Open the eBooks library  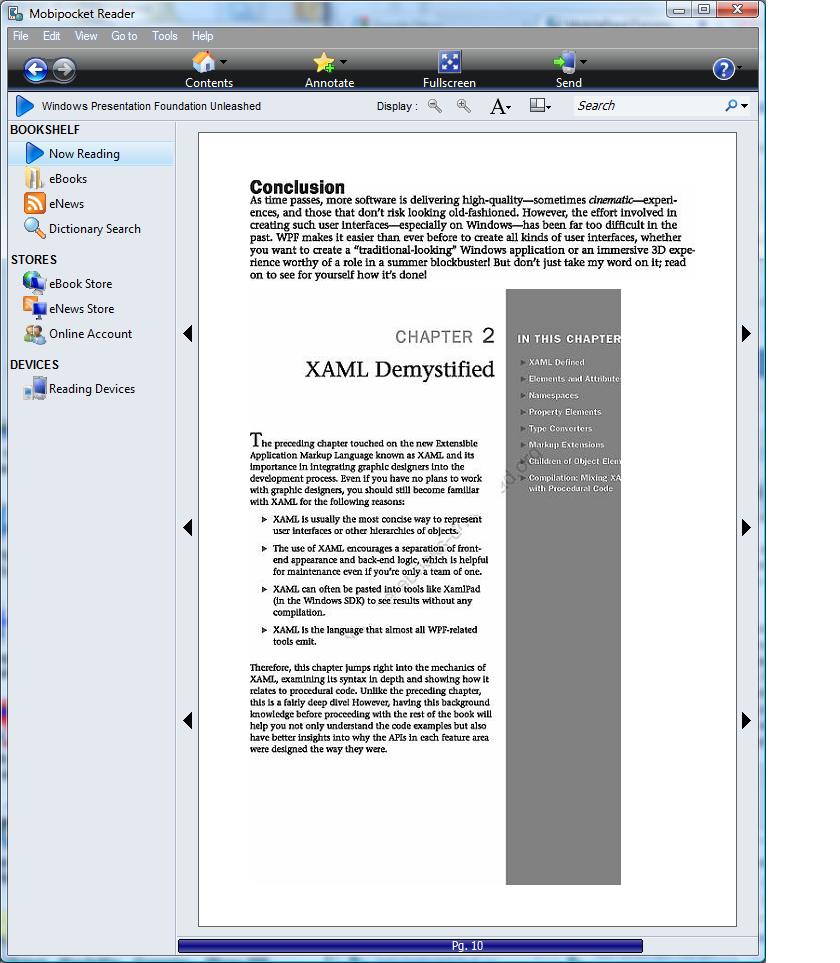(68, 179)
